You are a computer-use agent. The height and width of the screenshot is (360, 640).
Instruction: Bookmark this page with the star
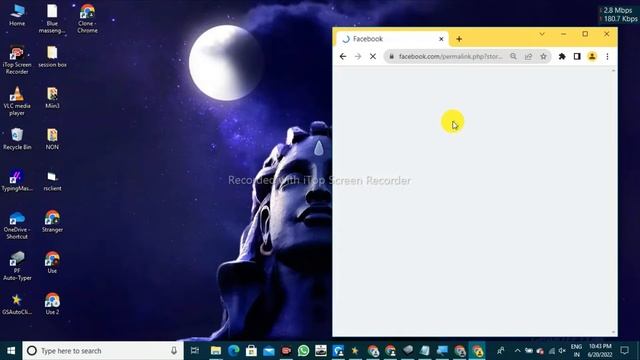coord(543,56)
